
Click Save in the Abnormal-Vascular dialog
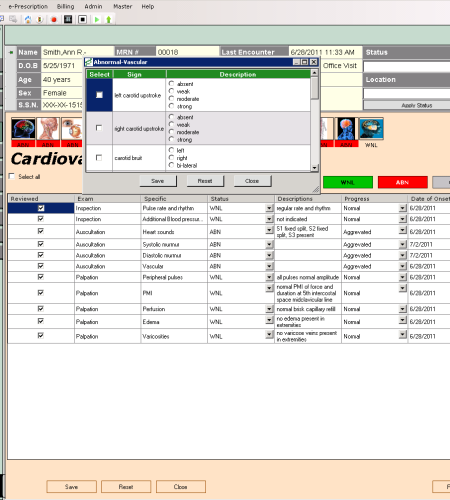point(158,181)
